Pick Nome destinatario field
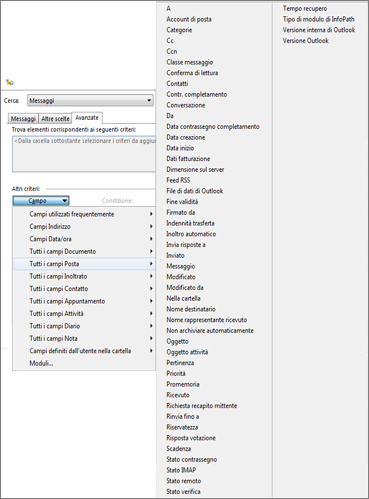This screenshot has height=499, width=369. [x=191, y=309]
